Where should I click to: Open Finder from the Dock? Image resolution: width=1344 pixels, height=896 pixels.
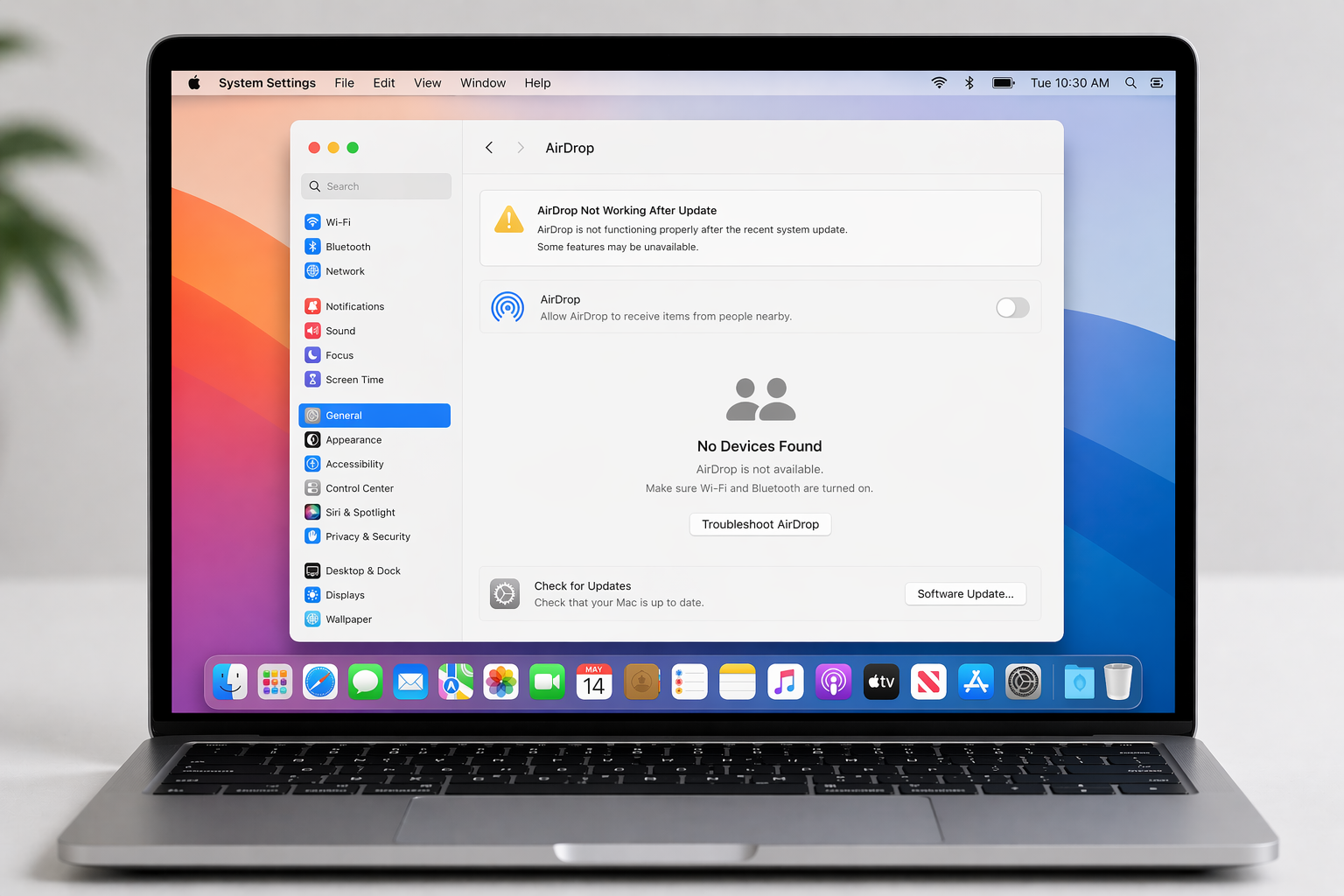point(230,682)
